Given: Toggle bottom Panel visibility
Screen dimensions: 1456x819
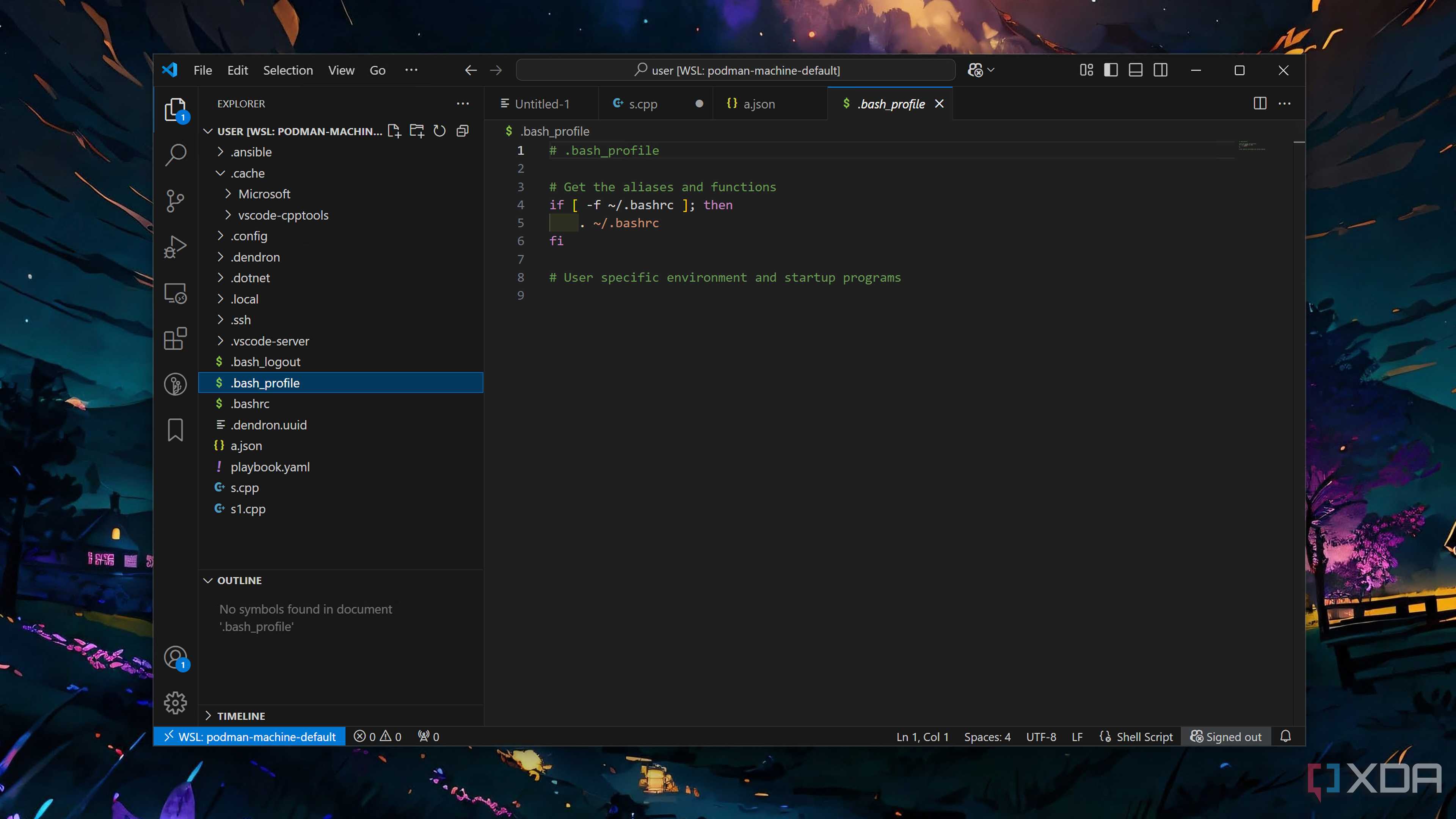Looking at the screenshot, I should pos(1136,70).
